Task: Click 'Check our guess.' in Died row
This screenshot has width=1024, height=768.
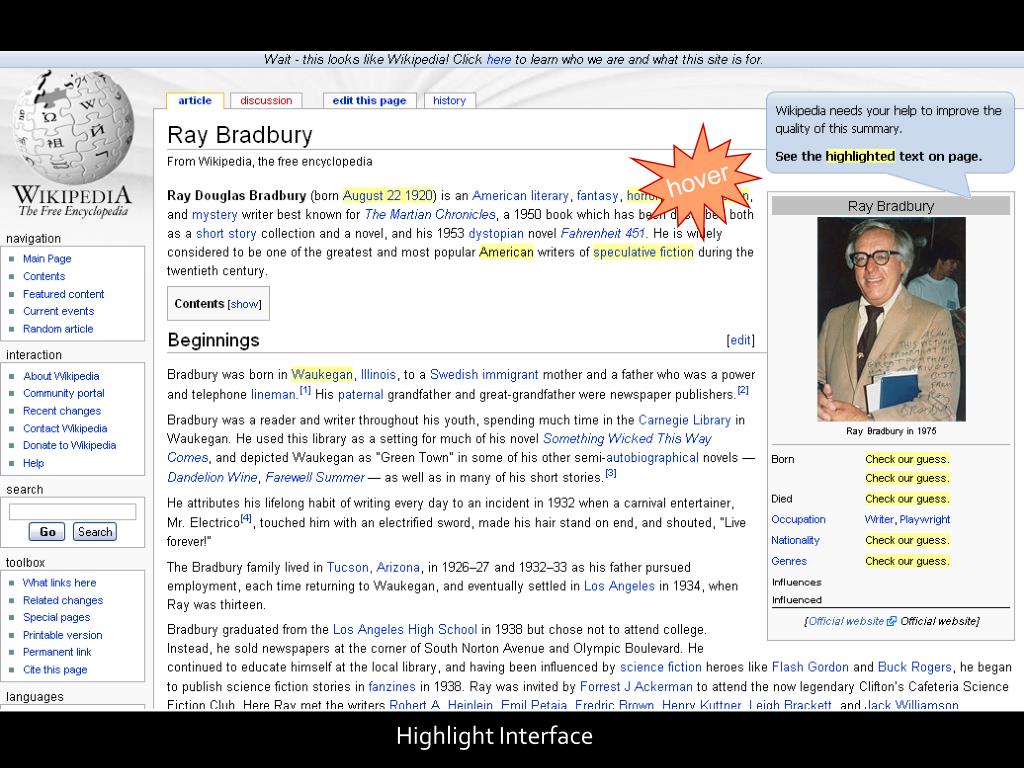Action: pyautogui.click(x=907, y=499)
